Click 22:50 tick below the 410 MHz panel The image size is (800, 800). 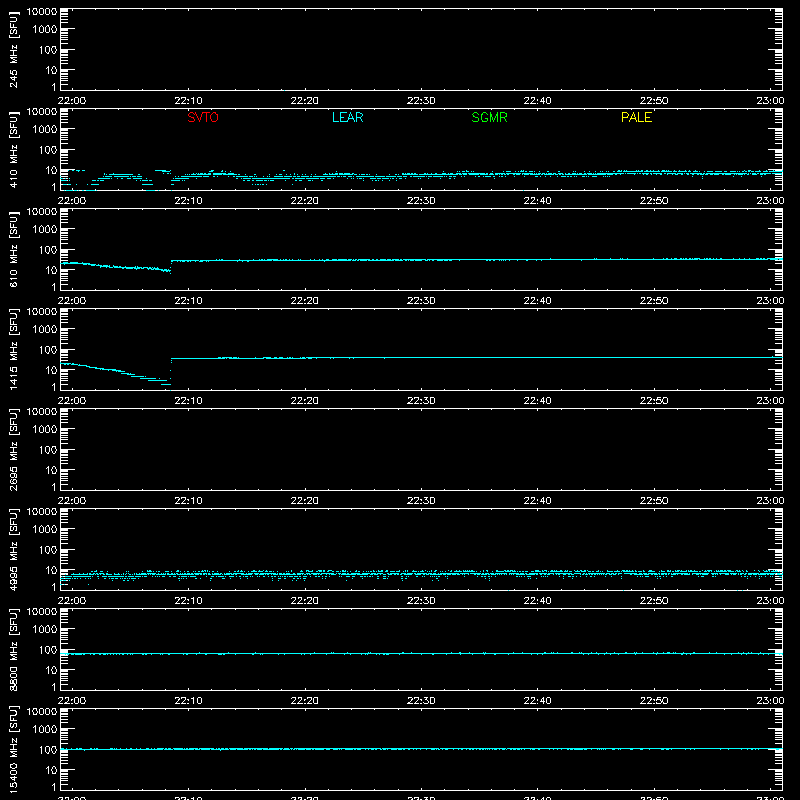tap(654, 201)
